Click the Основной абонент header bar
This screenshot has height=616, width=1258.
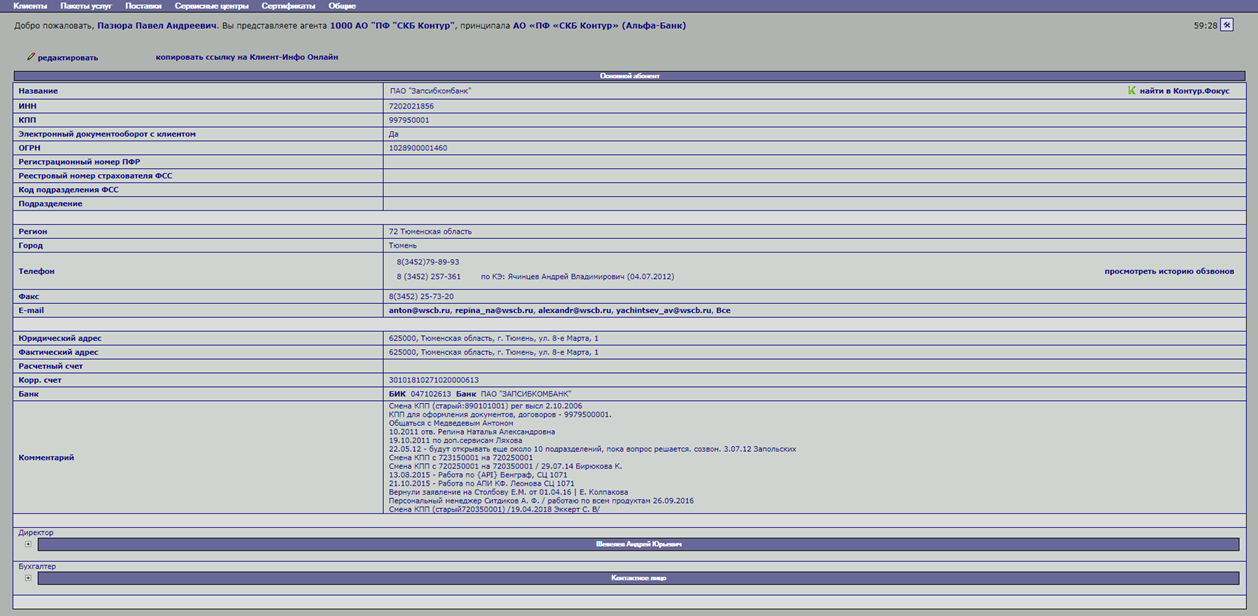(x=630, y=76)
